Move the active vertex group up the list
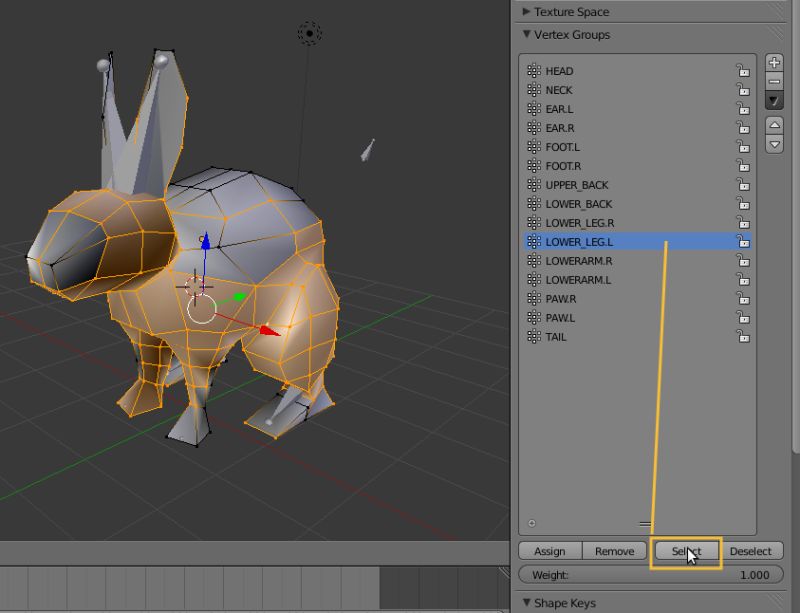Viewport: 800px width, 613px height. pos(775,125)
